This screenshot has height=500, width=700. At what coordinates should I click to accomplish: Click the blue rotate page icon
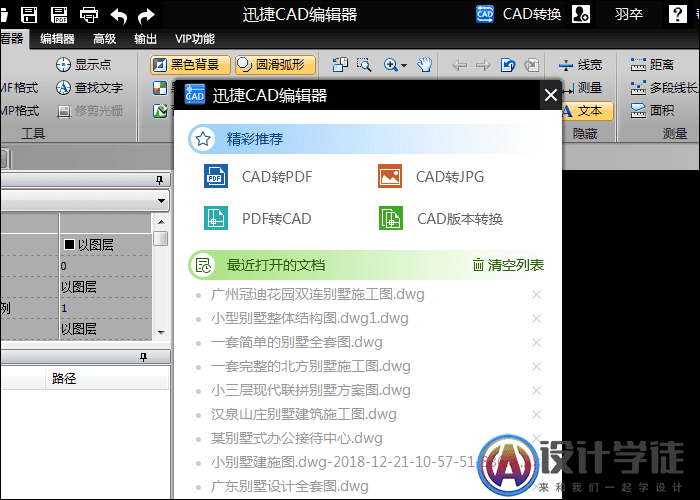508,65
